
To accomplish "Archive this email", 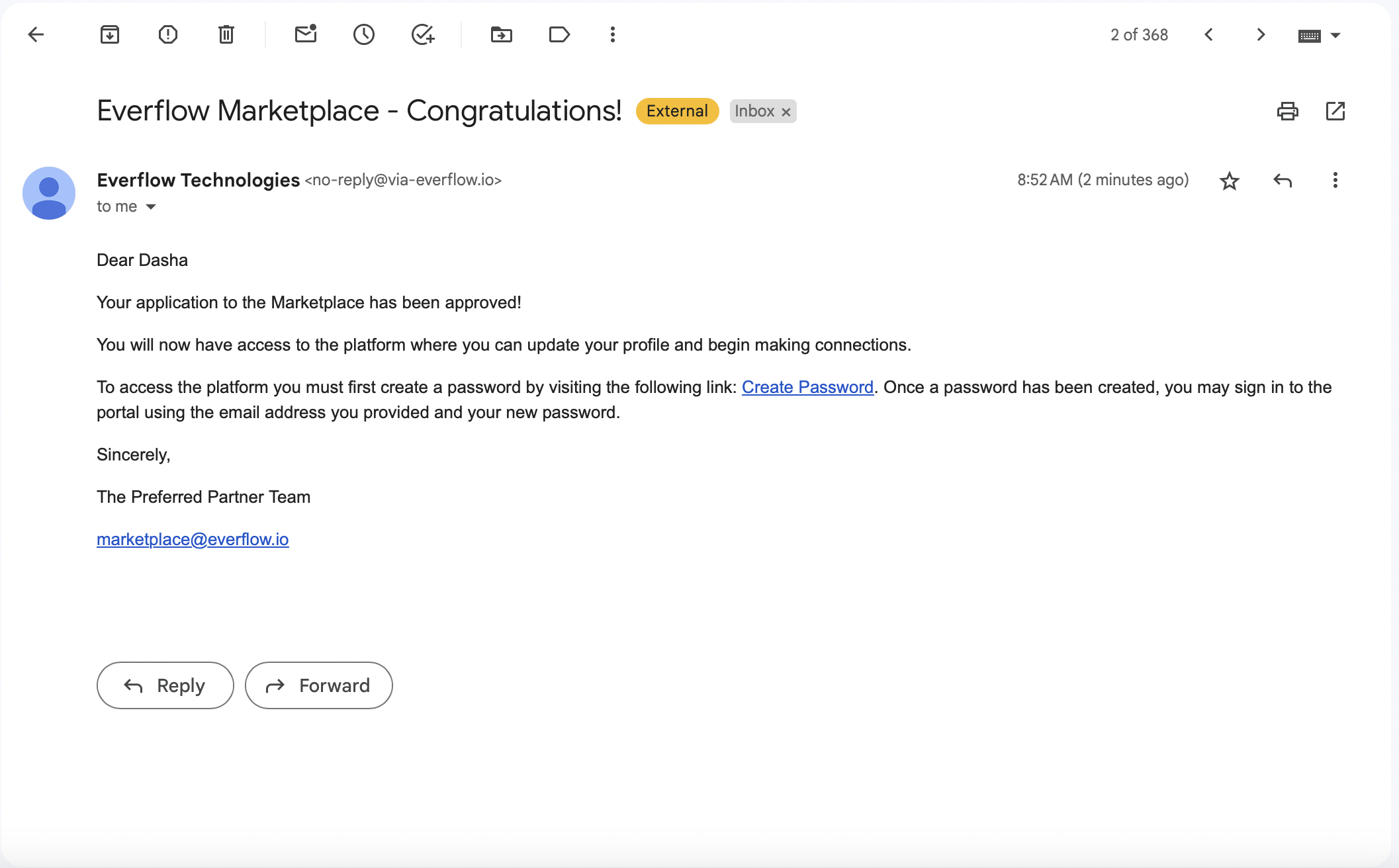I will tap(110, 34).
